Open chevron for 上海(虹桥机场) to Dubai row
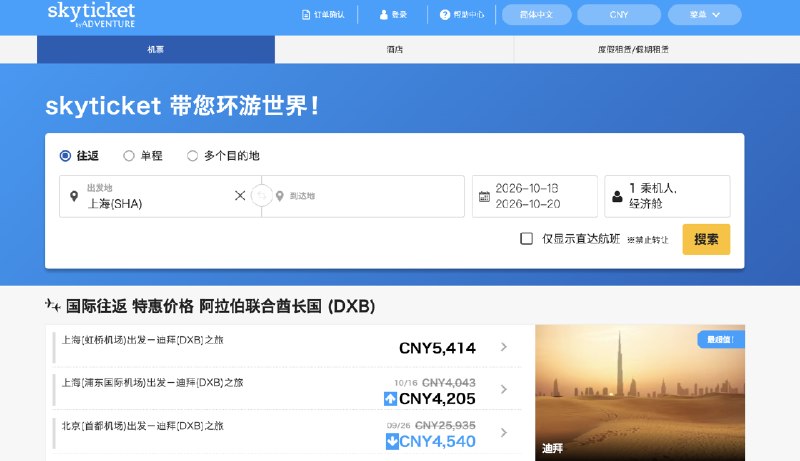The height and width of the screenshot is (461, 800). 504,347
